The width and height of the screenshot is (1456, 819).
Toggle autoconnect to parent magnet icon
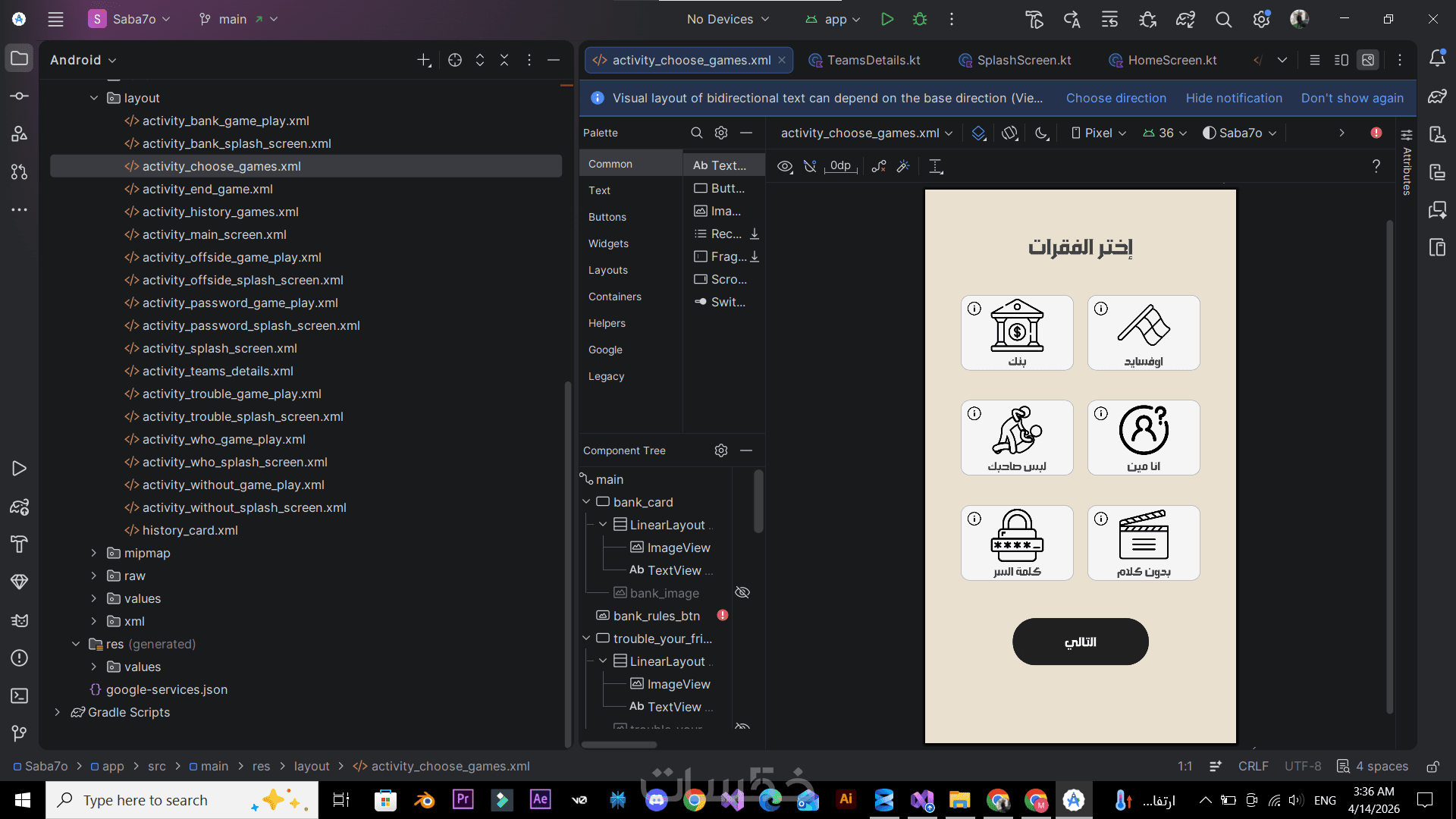pos(810,166)
